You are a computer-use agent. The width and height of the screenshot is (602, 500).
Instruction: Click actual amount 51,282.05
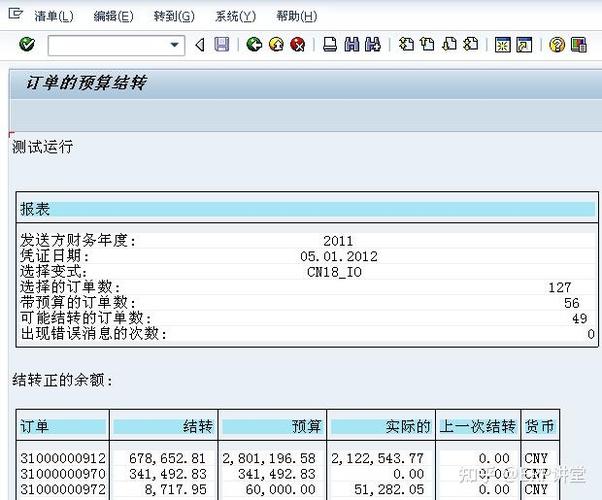[x=389, y=490]
